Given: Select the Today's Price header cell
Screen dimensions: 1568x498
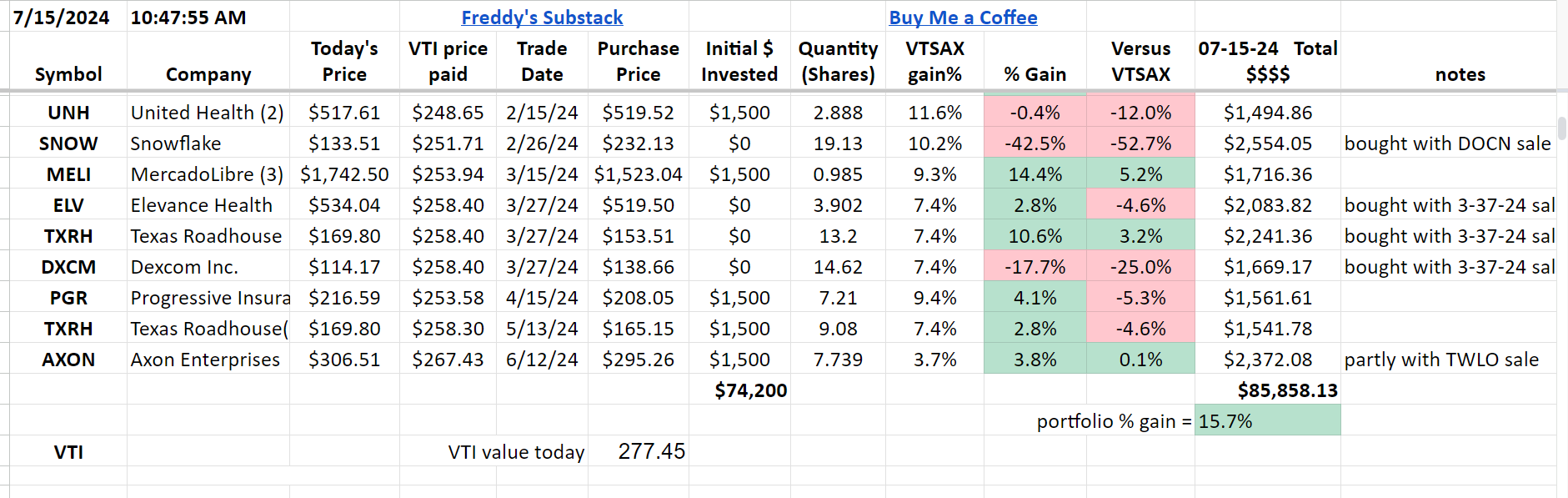Looking at the screenshot, I should pyautogui.click(x=344, y=61).
